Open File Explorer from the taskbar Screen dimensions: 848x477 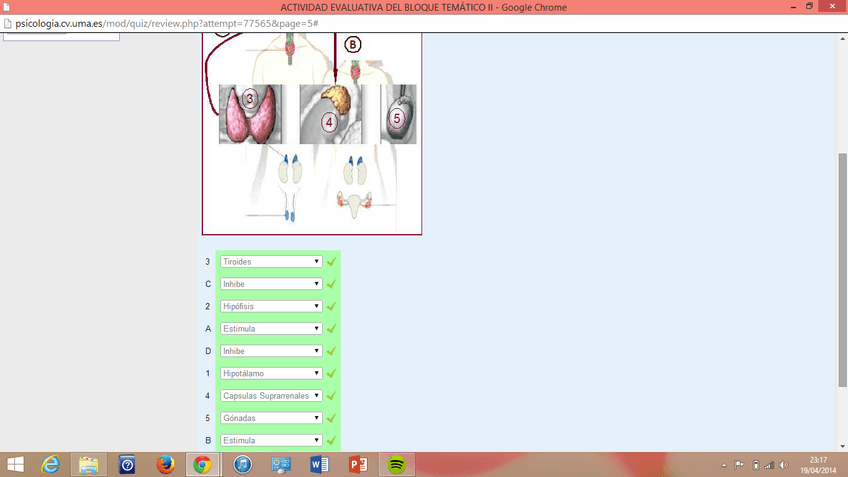click(89, 465)
